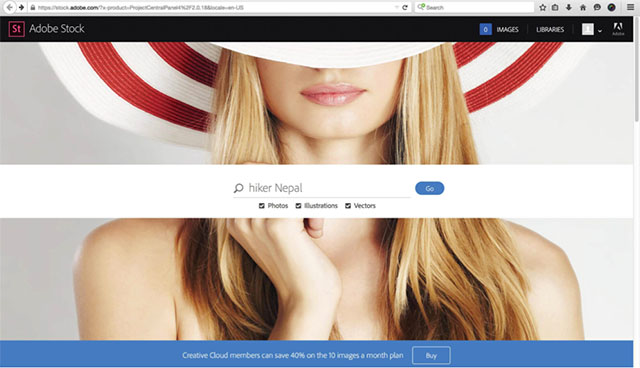640x368 pixels.
Task: Go back with the browser back arrow
Action: [9, 7]
